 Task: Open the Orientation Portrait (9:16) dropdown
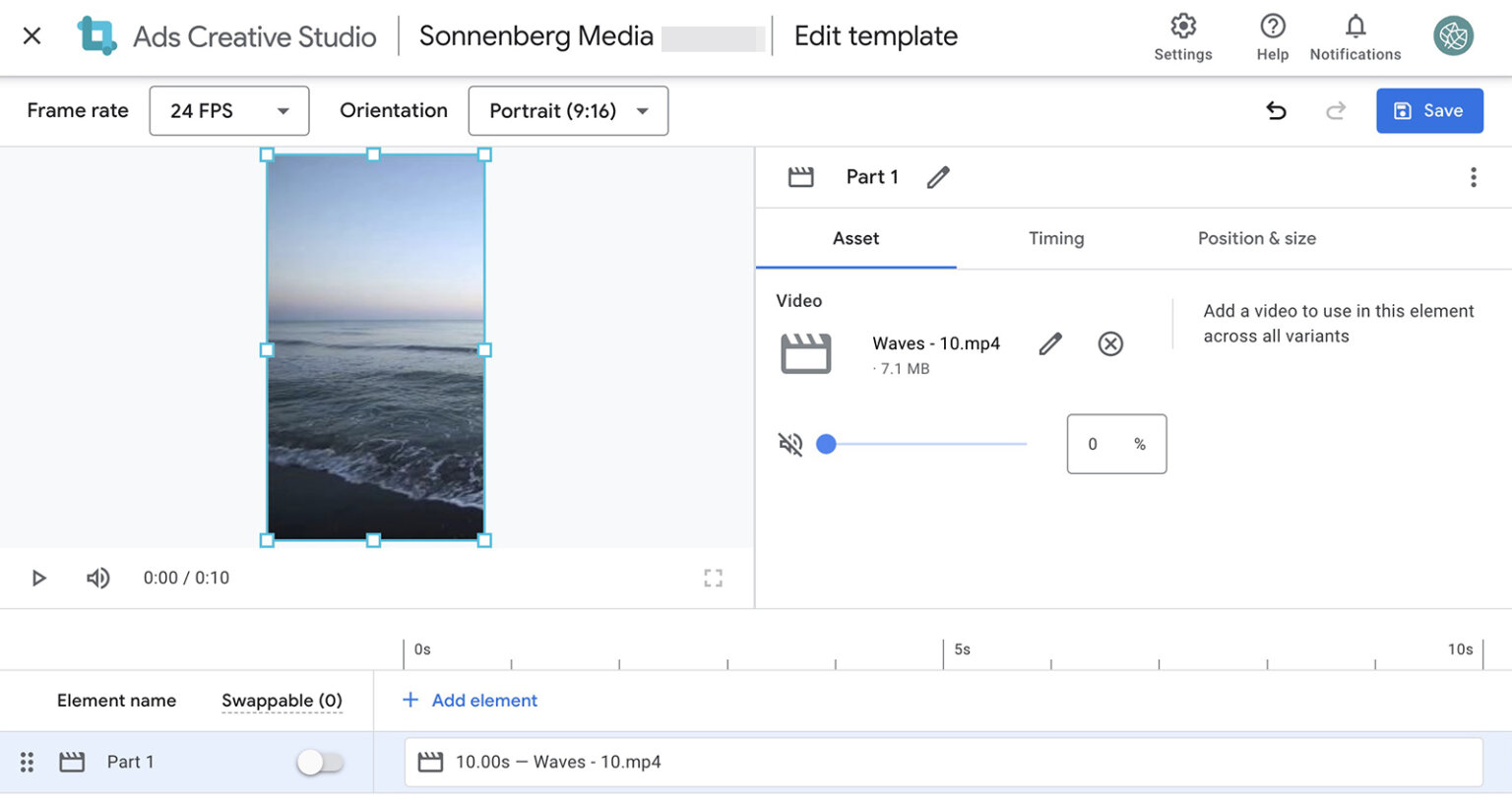tap(568, 110)
